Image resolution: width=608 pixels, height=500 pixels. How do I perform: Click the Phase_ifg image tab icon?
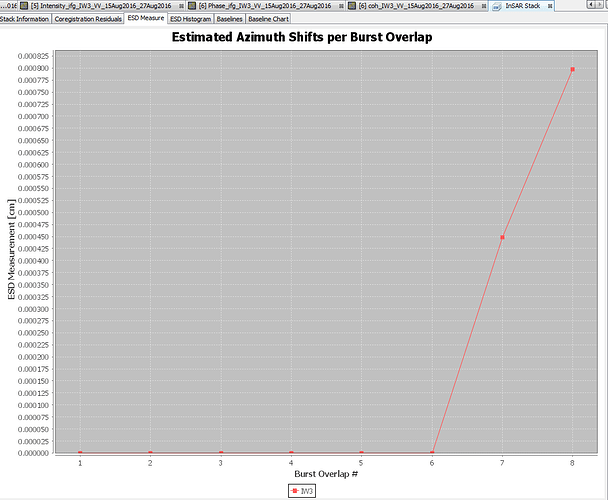point(192,6)
